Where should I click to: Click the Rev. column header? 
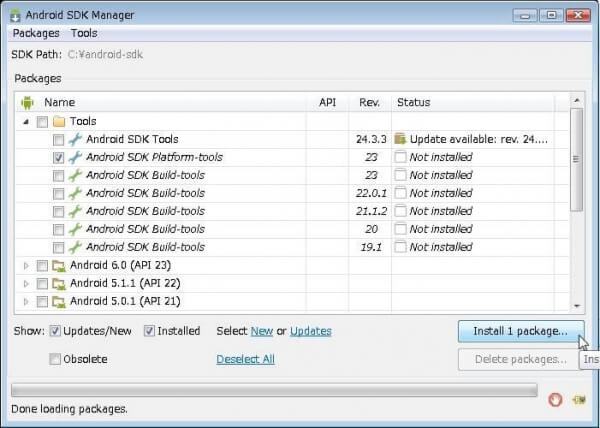(x=369, y=103)
